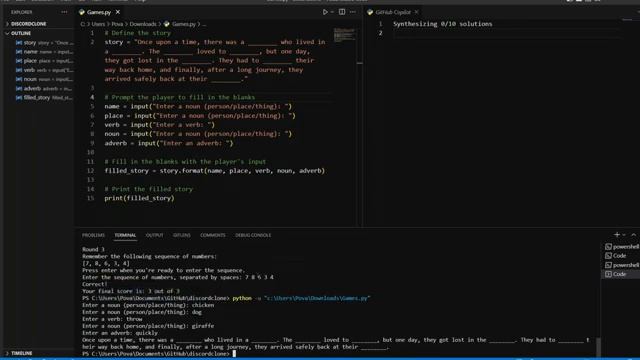
Task: Close the Games.py editor tab
Action: point(118,12)
